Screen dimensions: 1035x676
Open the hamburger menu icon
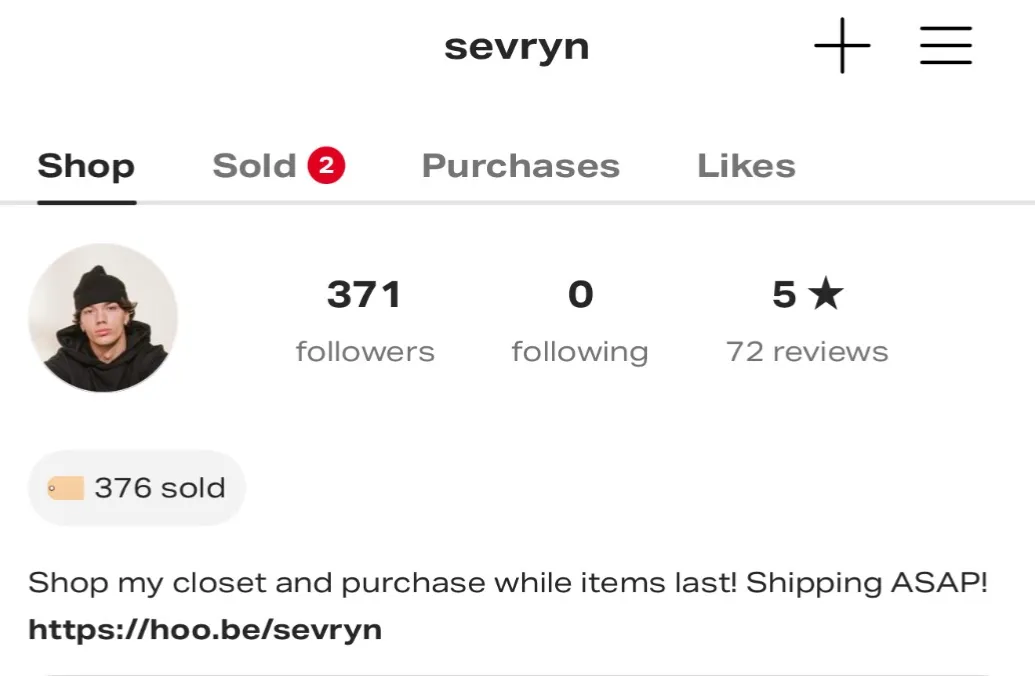(946, 46)
